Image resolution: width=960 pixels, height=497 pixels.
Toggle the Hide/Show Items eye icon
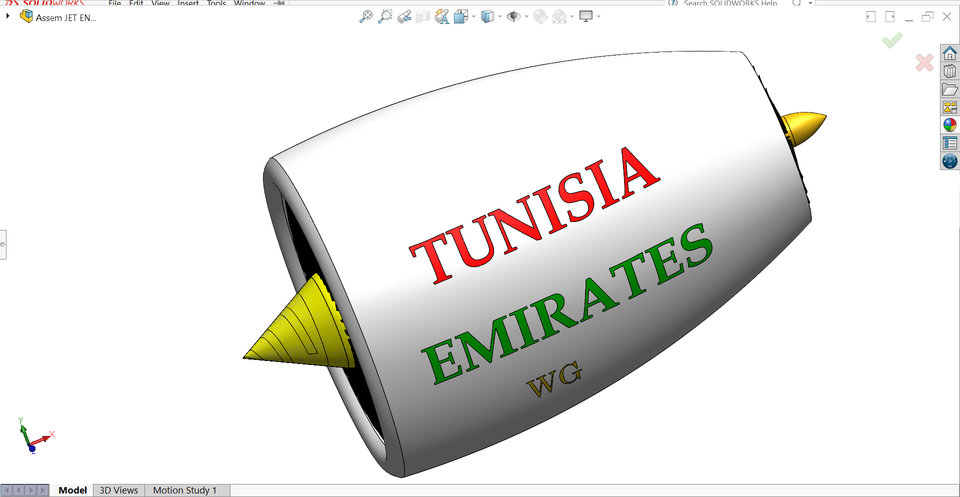(x=513, y=17)
